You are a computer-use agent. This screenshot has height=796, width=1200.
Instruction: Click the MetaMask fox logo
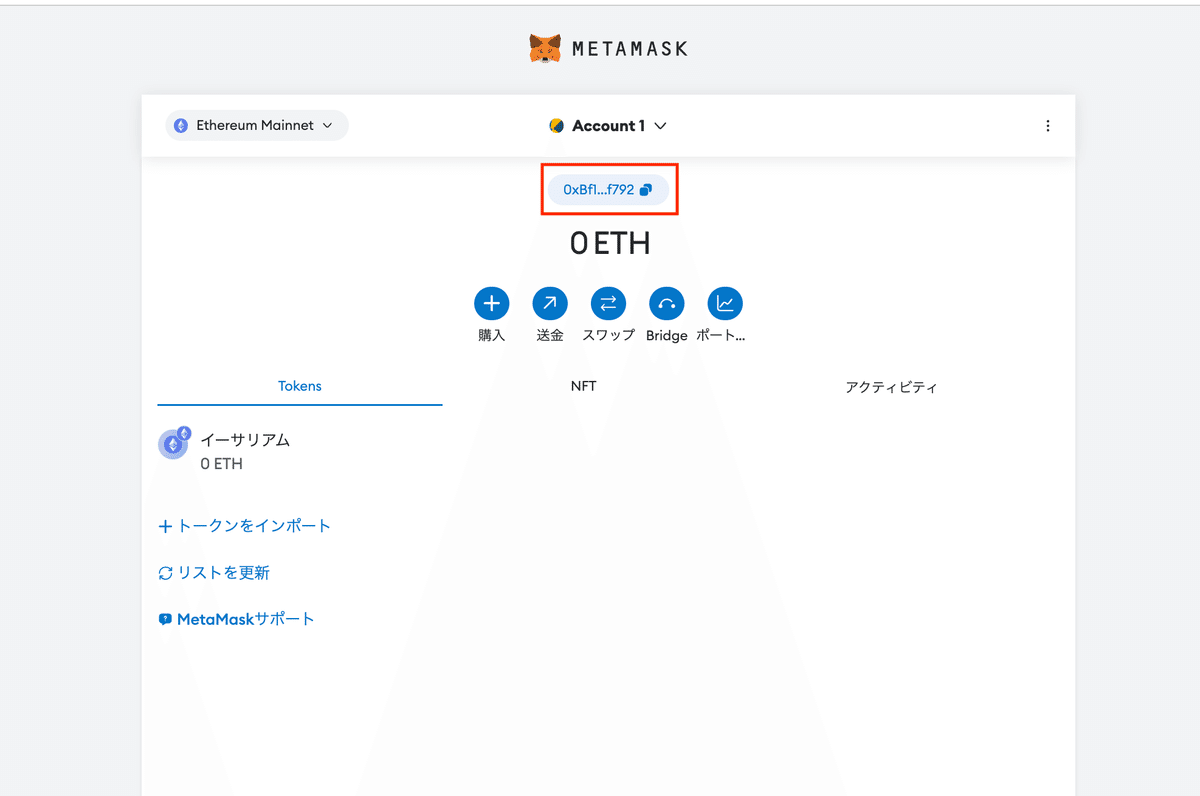(545, 48)
